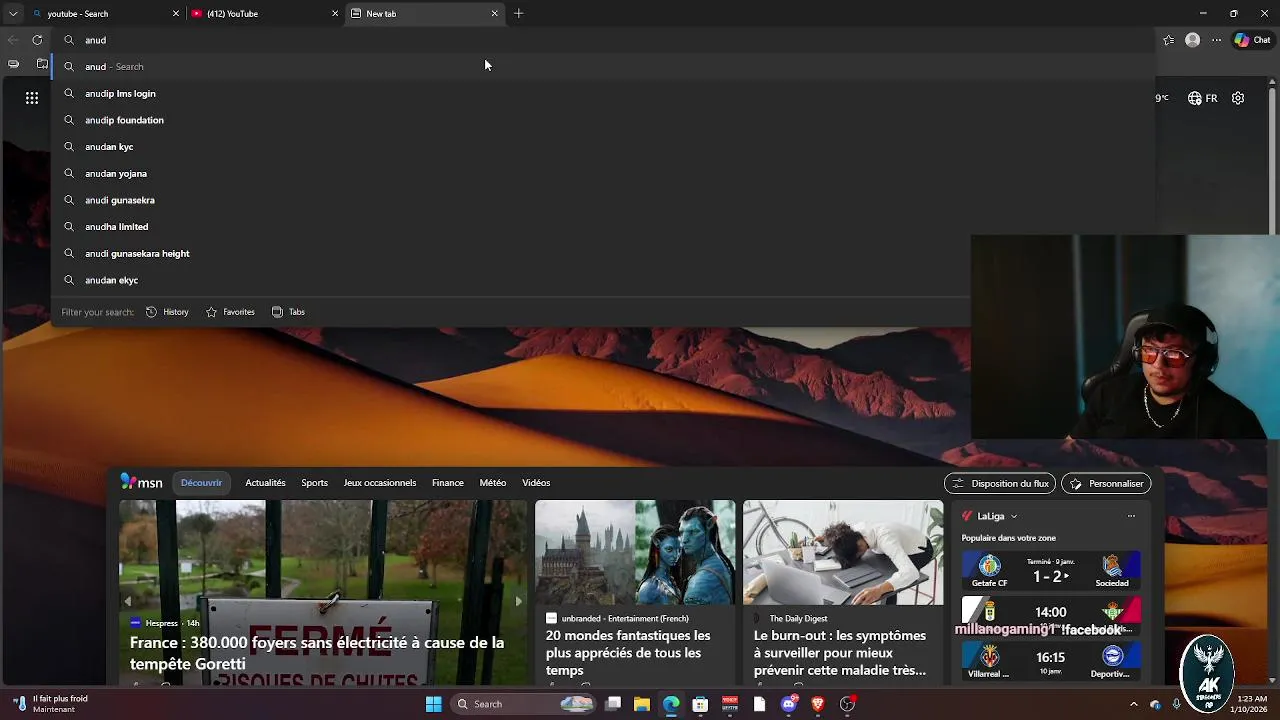Open LaLiga card more options ellipsis
The width and height of the screenshot is (1280, 720).
click(1131, 516)
